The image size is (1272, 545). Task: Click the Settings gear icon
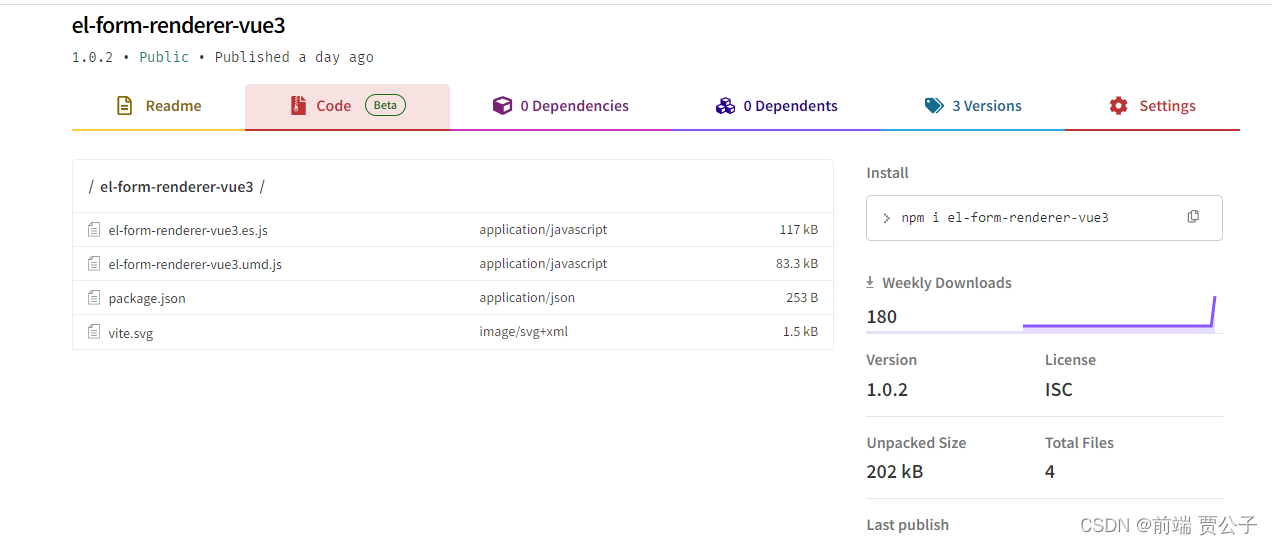click(x=1118, y=106)
